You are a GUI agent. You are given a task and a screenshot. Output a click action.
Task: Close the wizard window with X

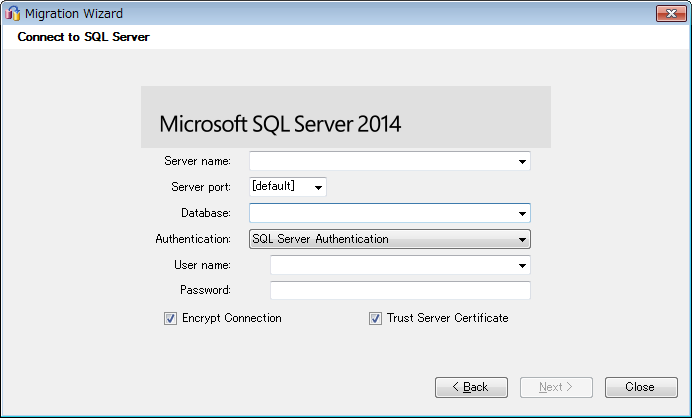[671, 14]
